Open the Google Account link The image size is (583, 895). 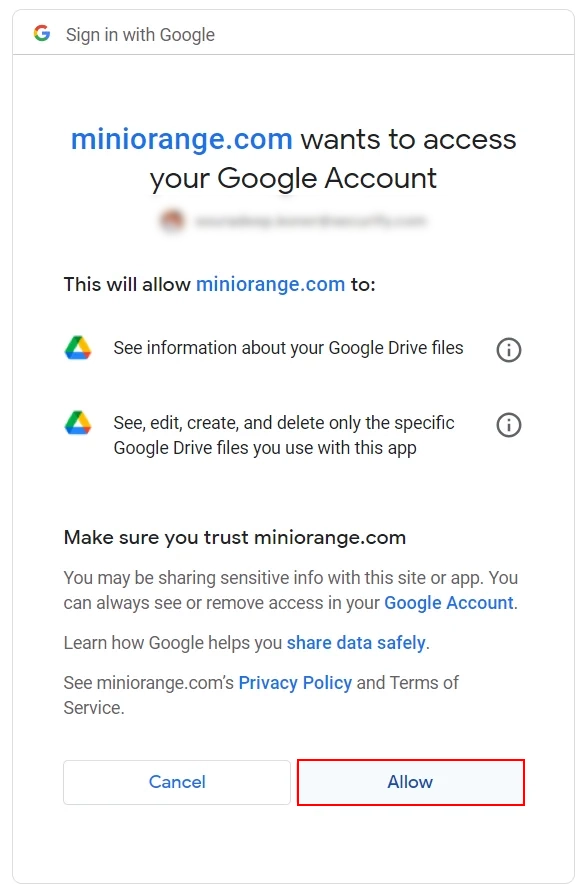(449, 603)
